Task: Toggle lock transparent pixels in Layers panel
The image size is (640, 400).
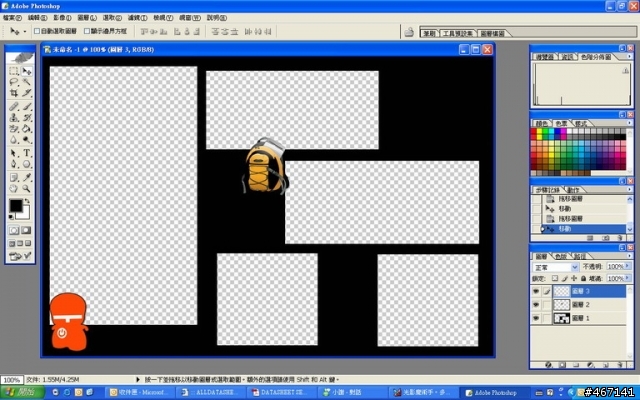Action: coord(555,278)
